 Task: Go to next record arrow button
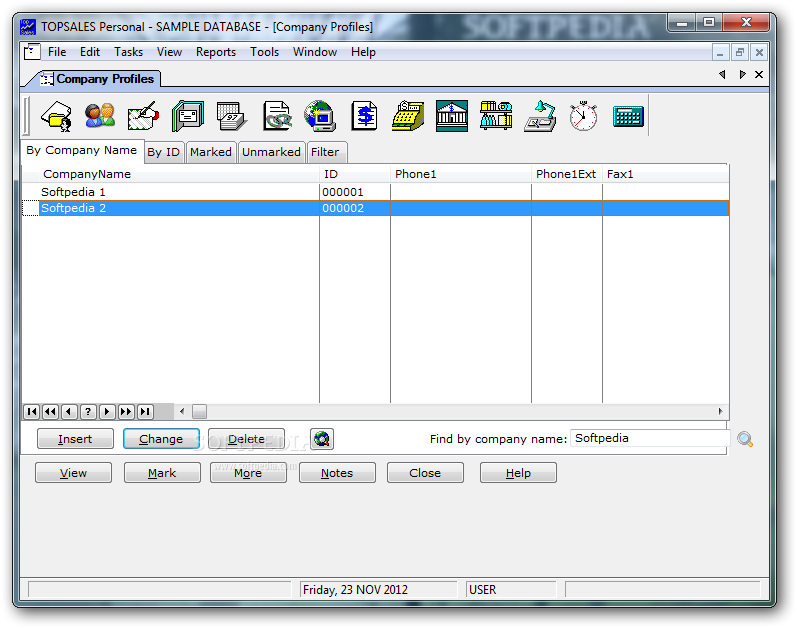(107, 412)
